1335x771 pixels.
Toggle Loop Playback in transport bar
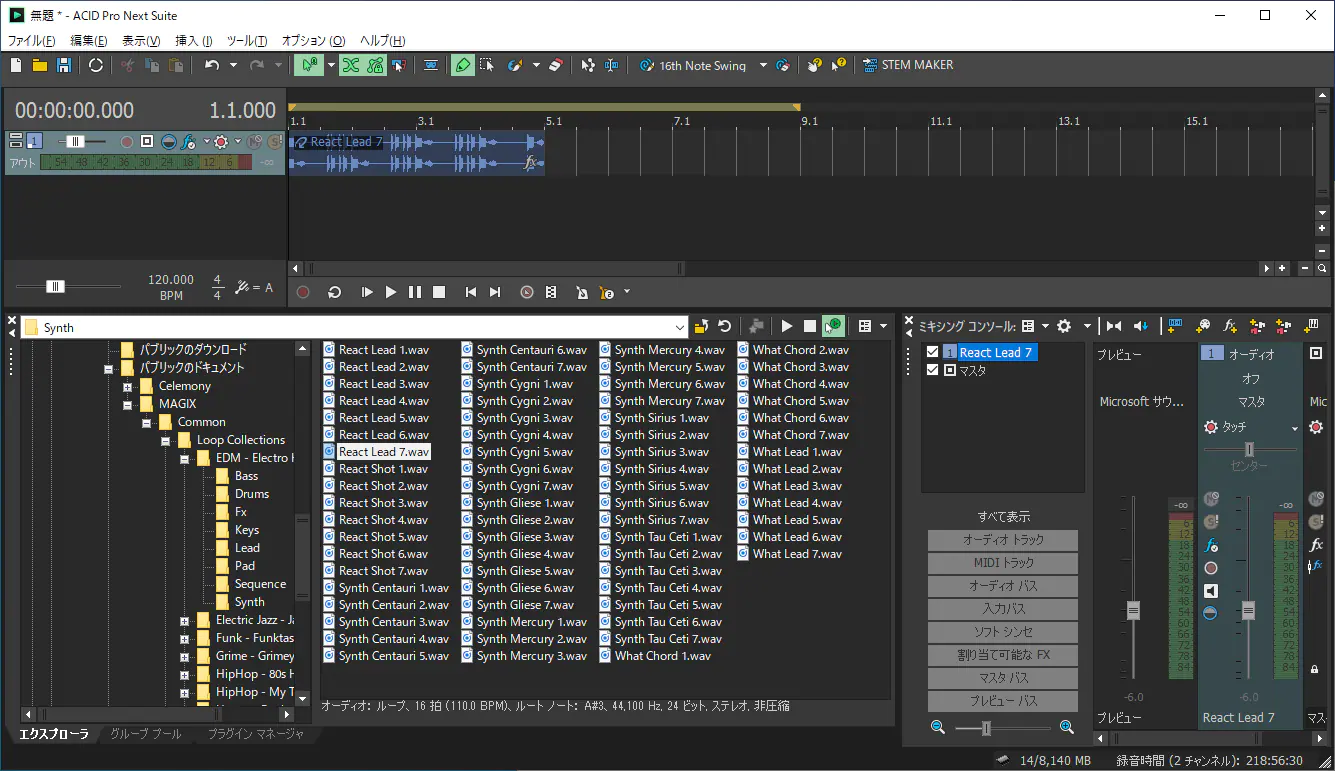tap(334, 292)
